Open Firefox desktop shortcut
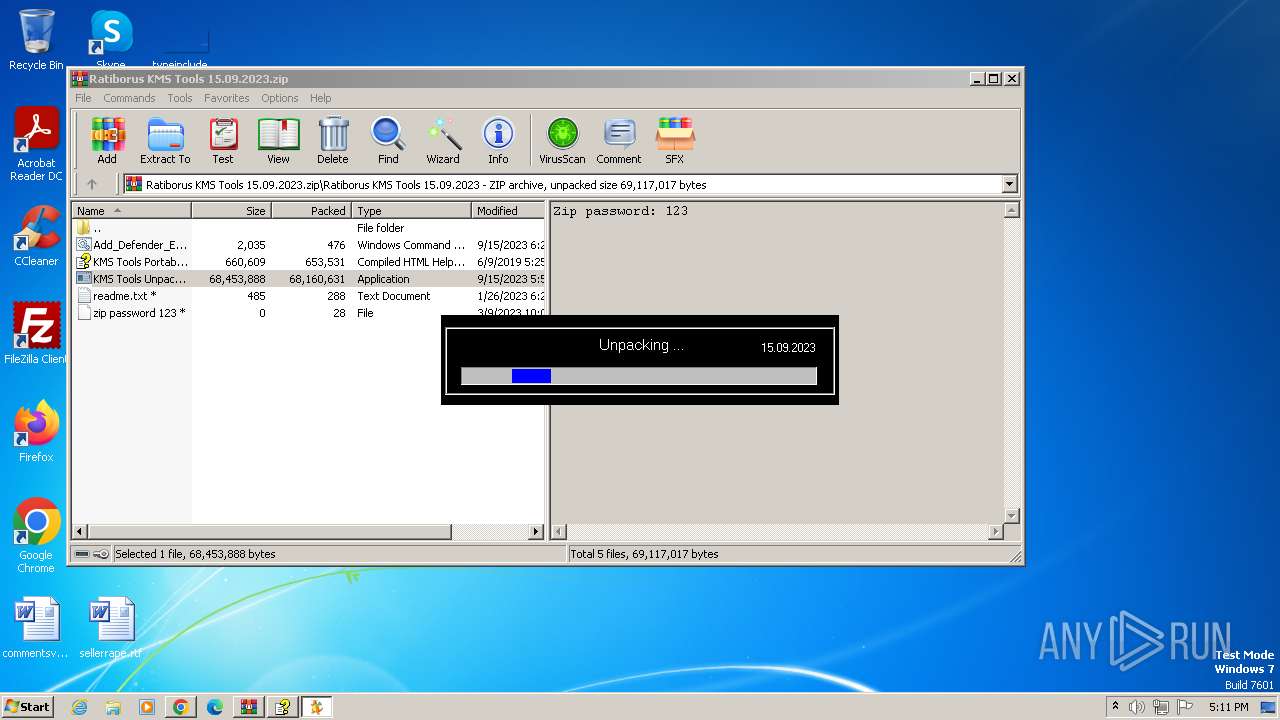Image resolution: width=1280 pixels, height=720 pixels. [x=36, y=432]
